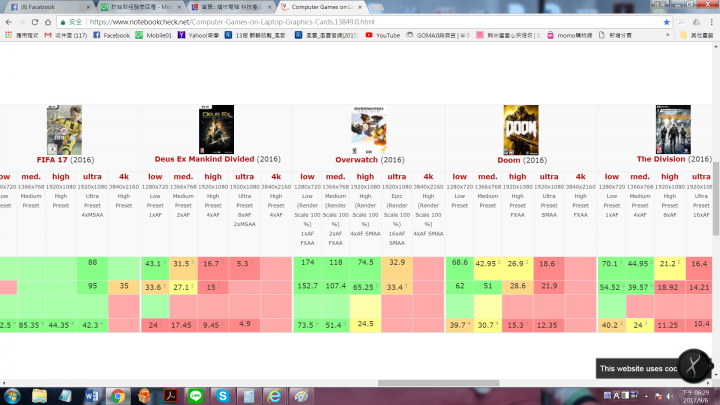Click the Doom cover image

click(521, 129)
